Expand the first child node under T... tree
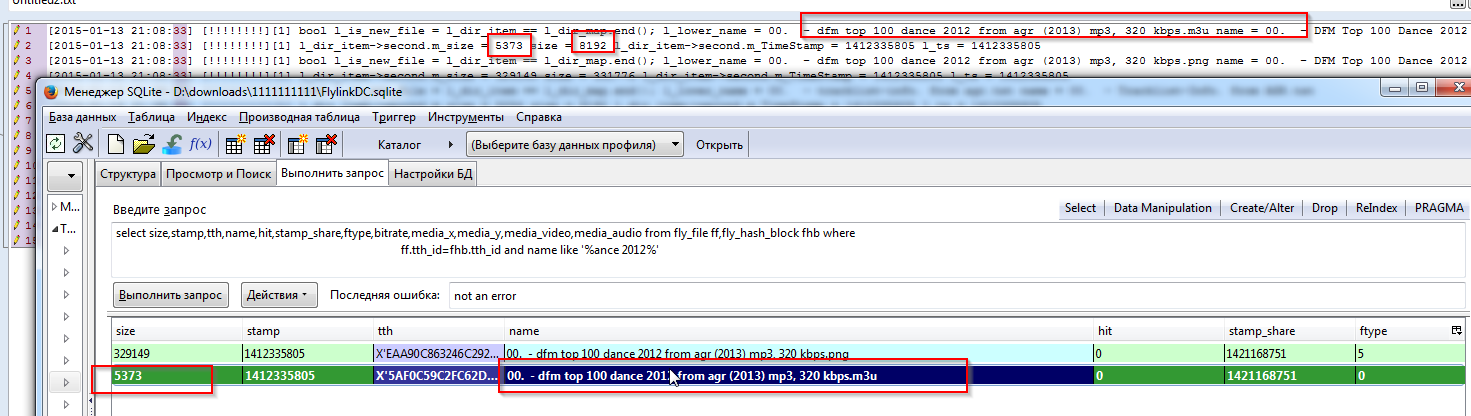The height and width of the screenshot is (416, 1471). point(68,250)
